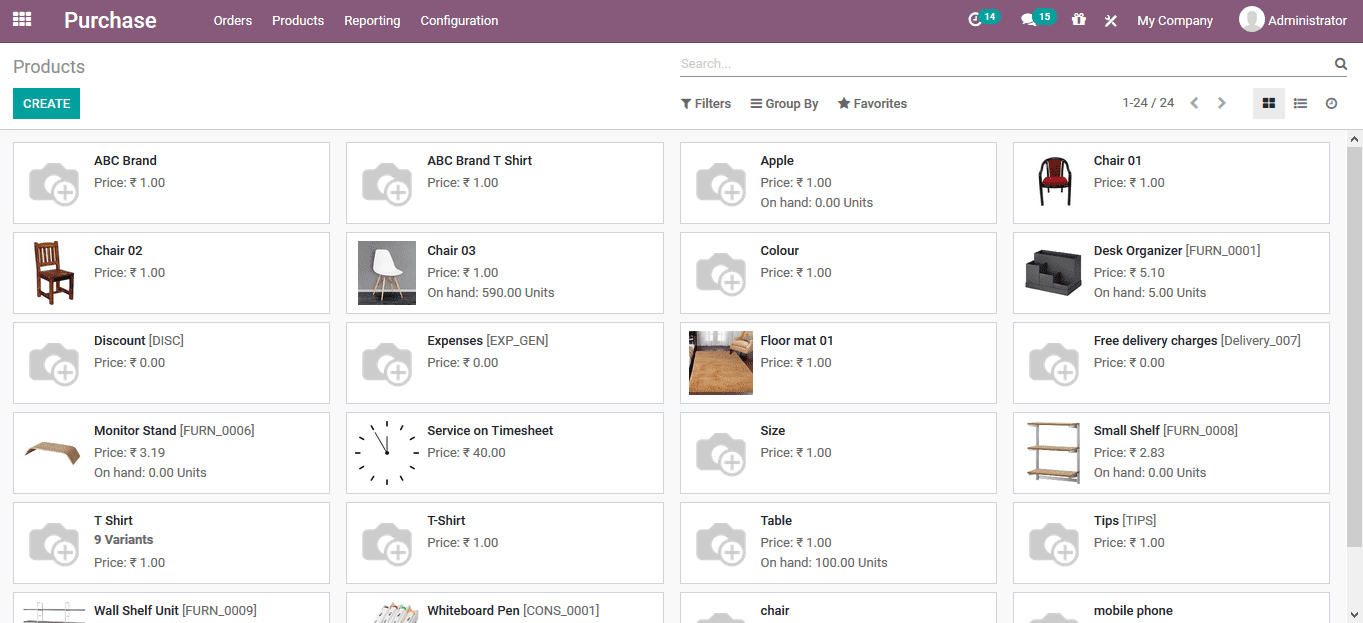This screenshot has height=623, width=1363.
Task: Switch to kanban view
Action: coord(1268,103)
